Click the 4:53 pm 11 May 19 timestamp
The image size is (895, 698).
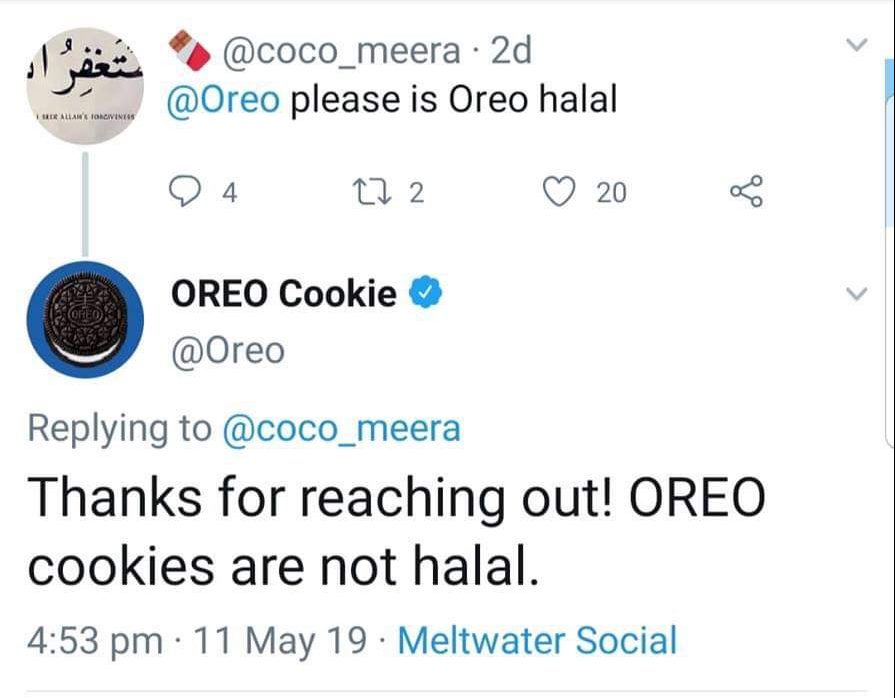[x=196, y=640]
